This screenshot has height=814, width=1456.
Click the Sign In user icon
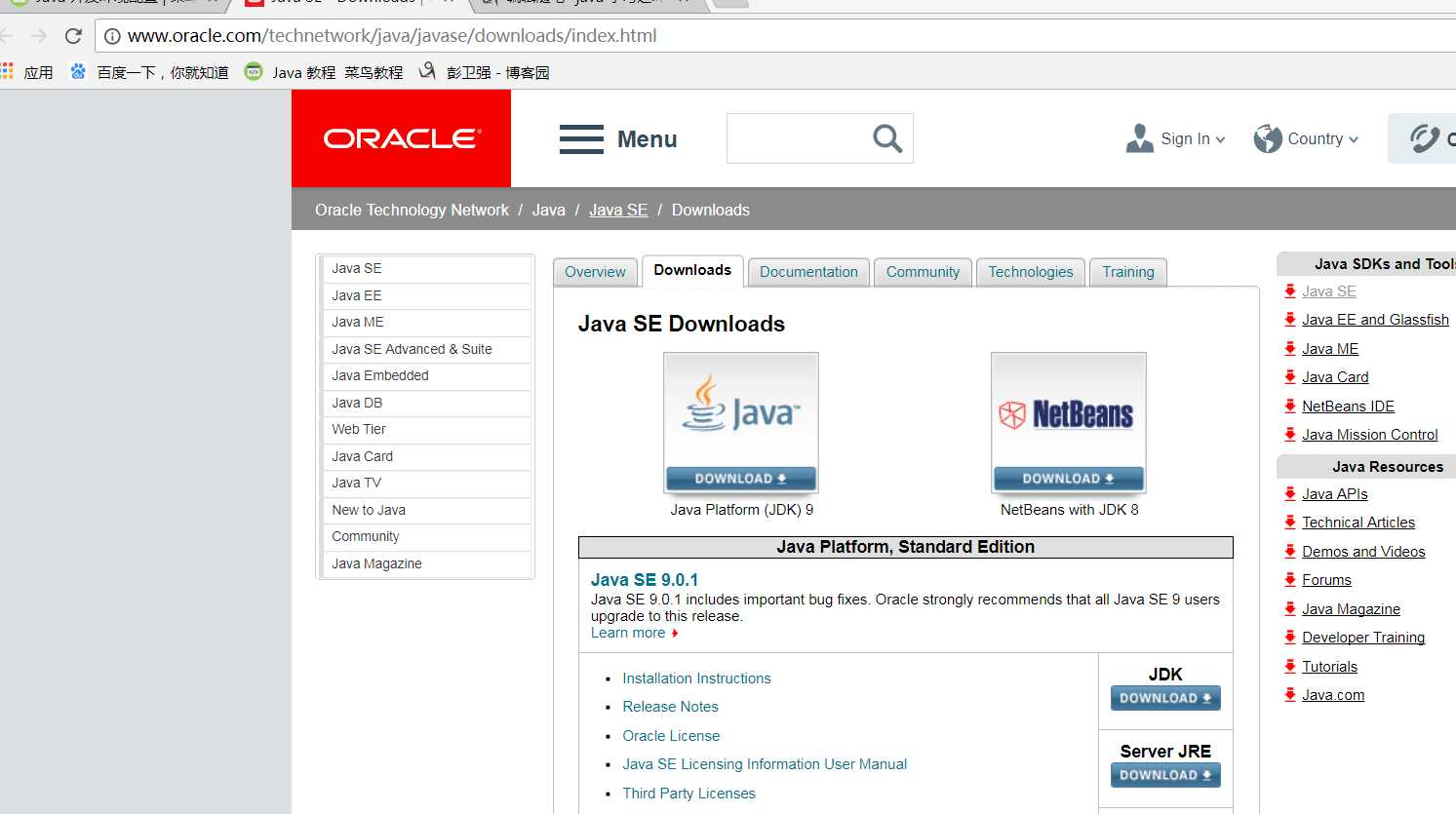[1139, 138]
